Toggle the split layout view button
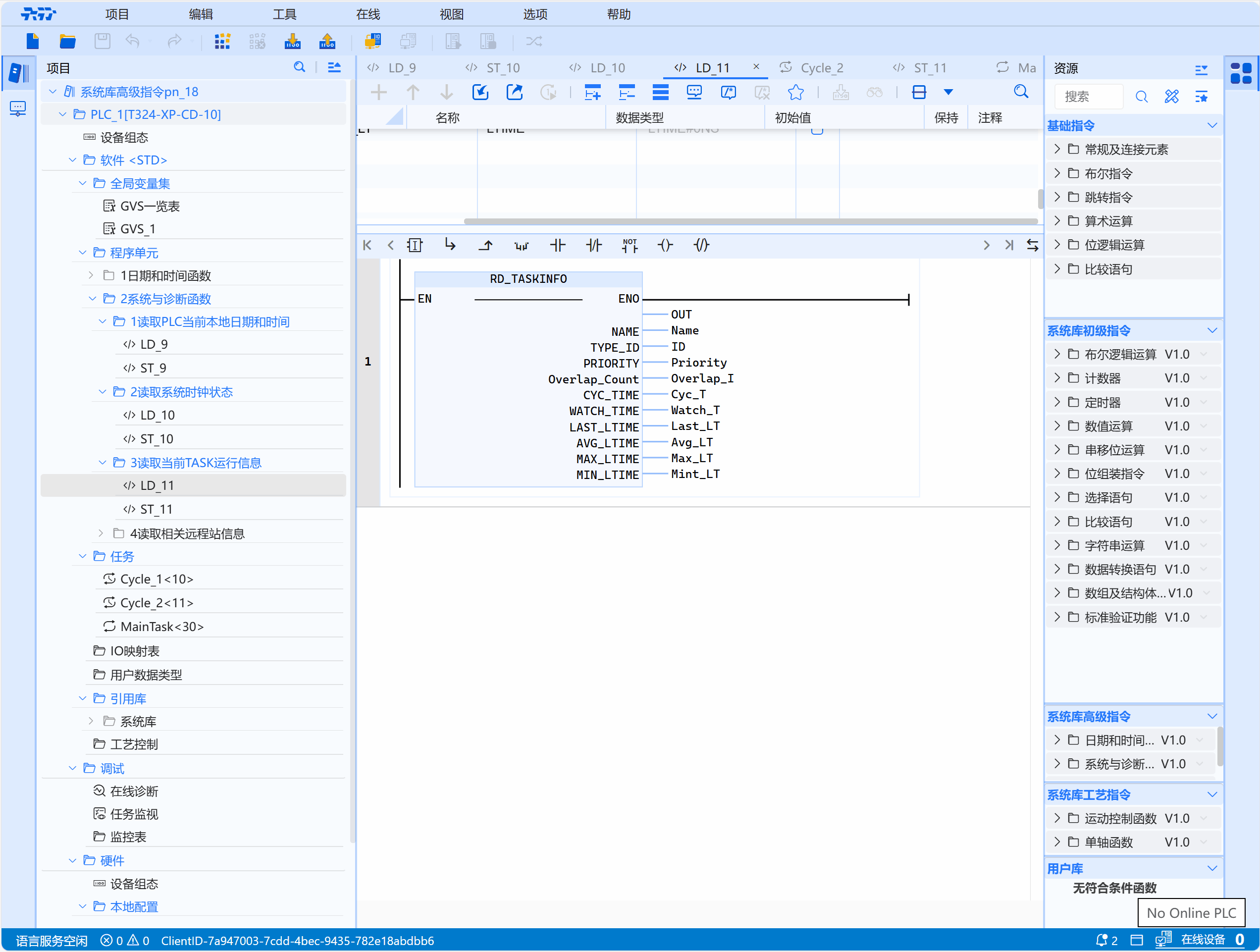The height and width of the screenshot is (952, 1260). click(x=918, y=92)
